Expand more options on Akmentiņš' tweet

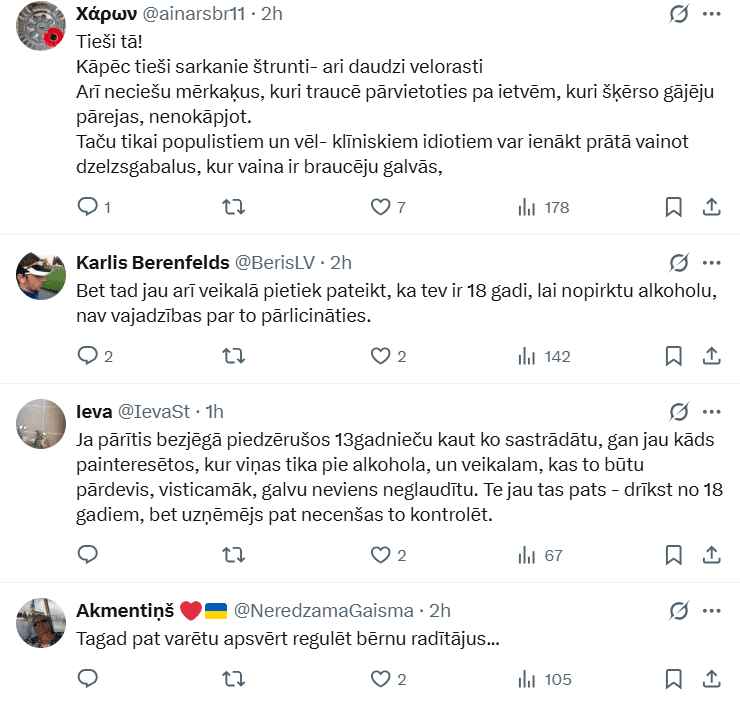(712, 610)
